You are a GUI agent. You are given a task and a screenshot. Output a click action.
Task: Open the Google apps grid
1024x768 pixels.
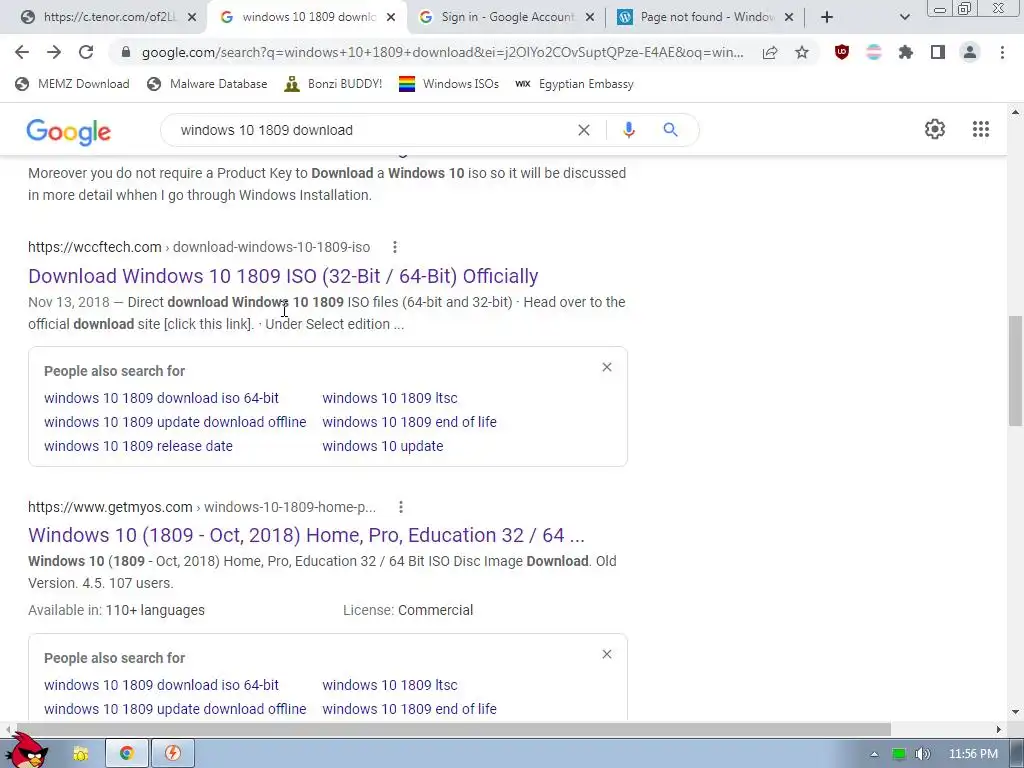pyautogui.click(x=981, y=129)
